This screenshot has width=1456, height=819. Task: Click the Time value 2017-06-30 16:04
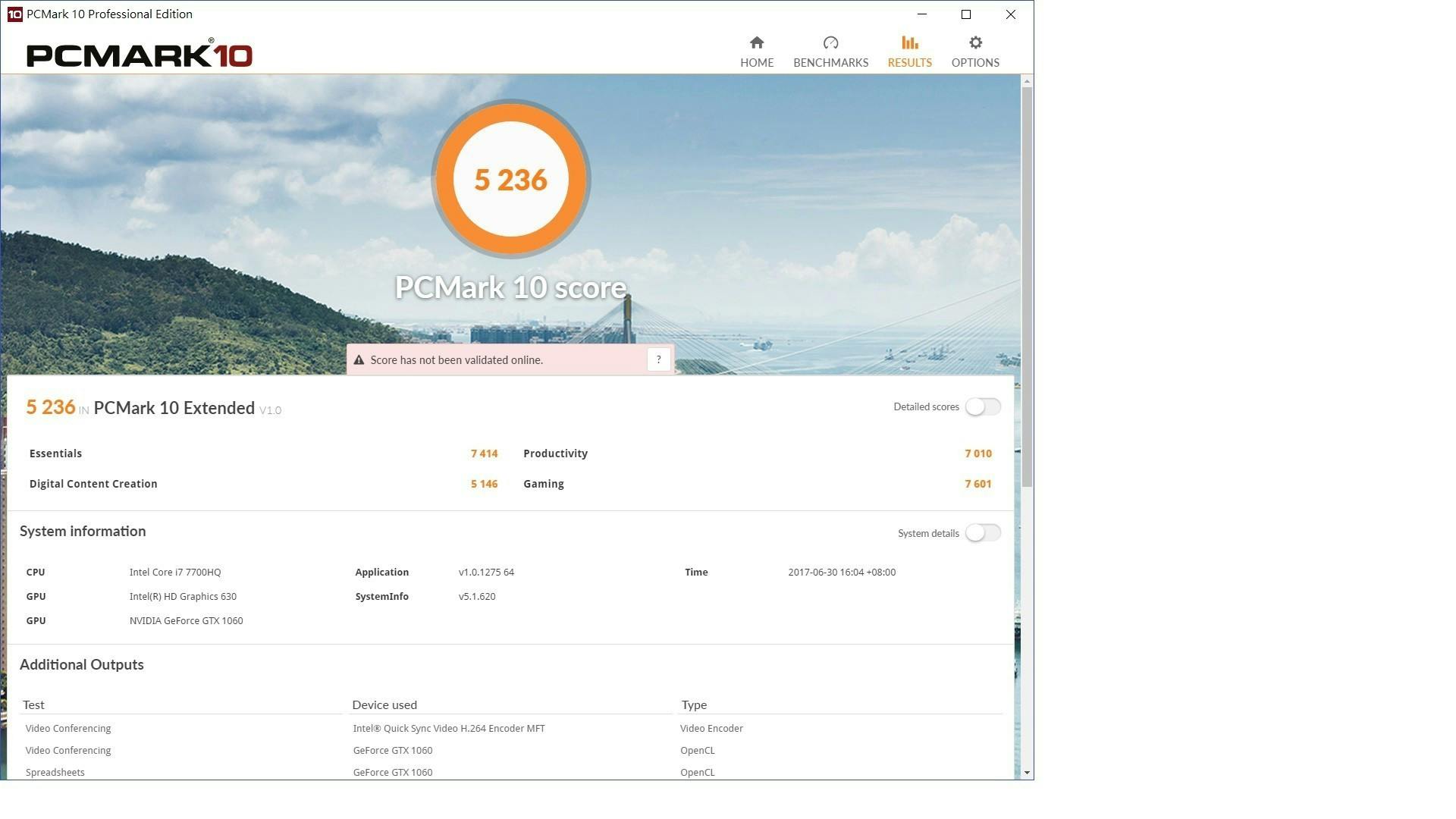coord(842,573)
